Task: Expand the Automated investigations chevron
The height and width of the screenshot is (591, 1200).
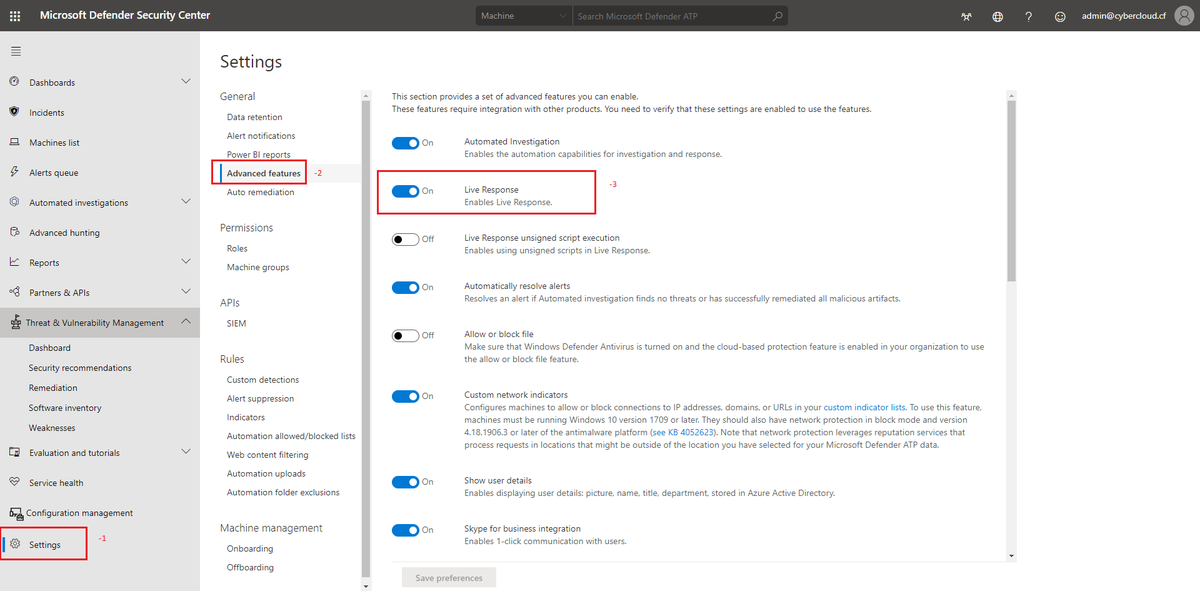Action: (x=185, y=201)
